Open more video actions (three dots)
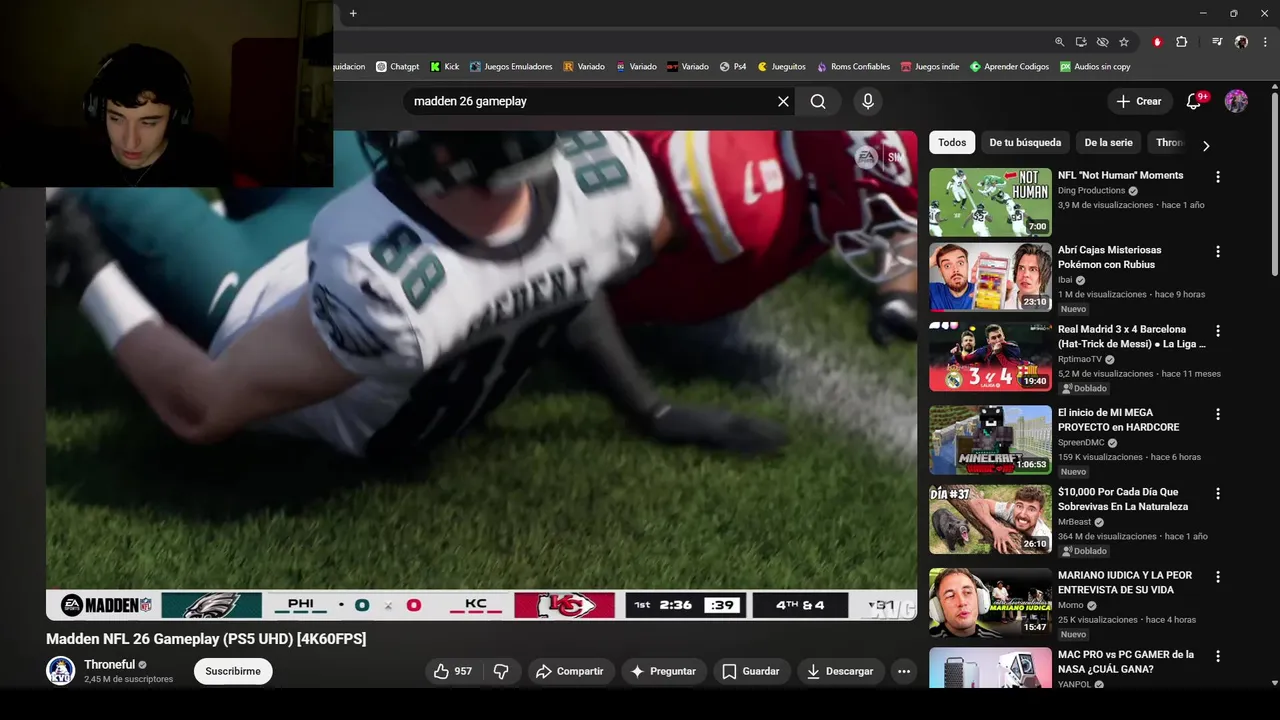The image size is (1280, 720). coord(904,671)
